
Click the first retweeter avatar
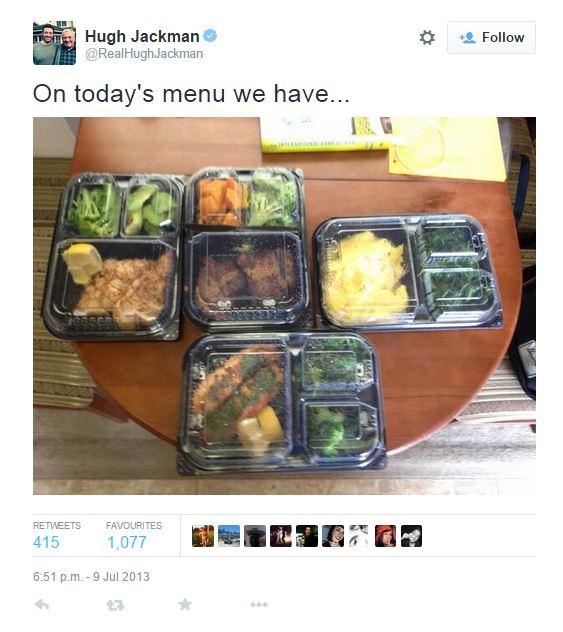[203, 536]
